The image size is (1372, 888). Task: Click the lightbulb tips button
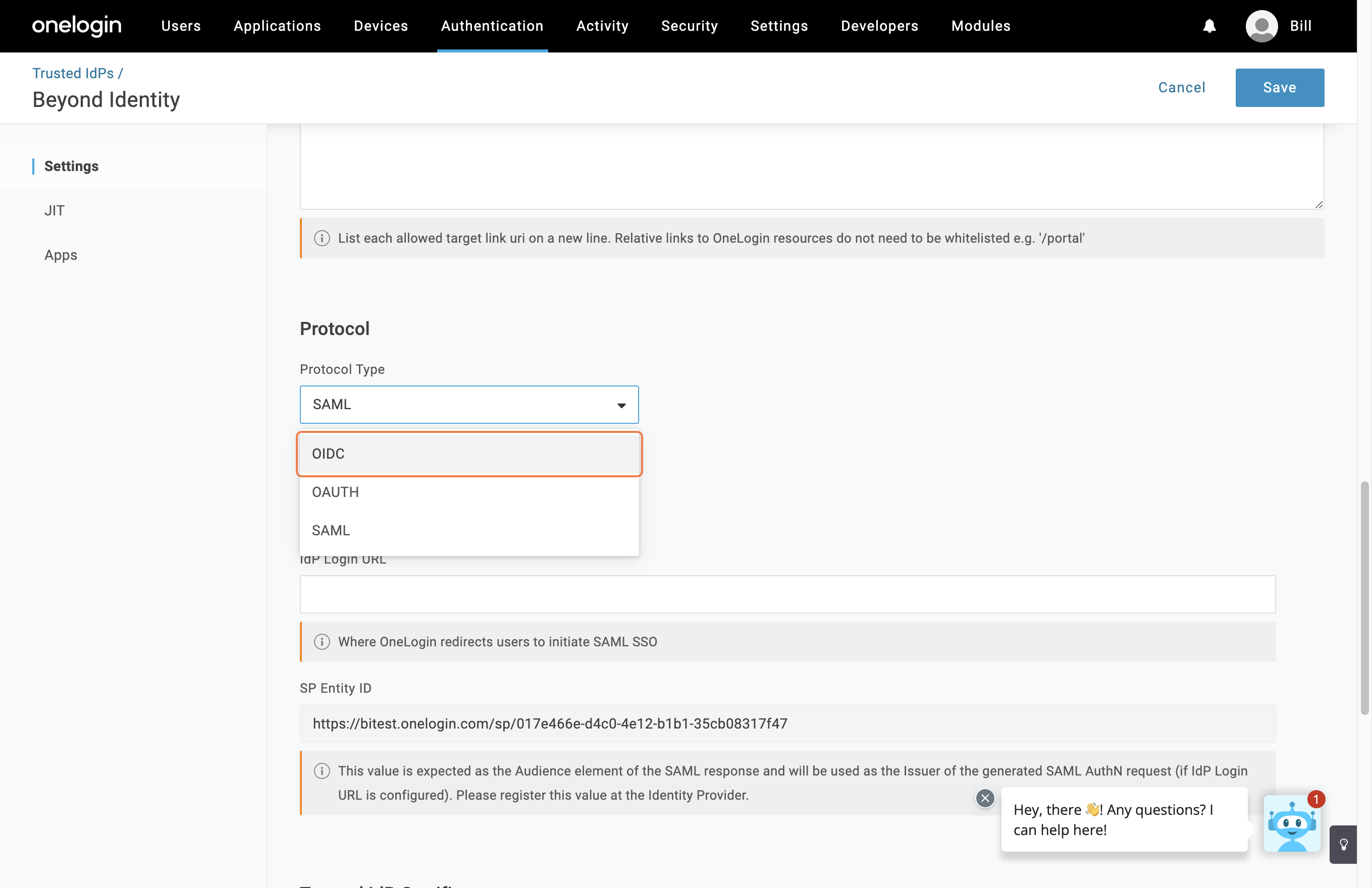[x=1344, y=844]
